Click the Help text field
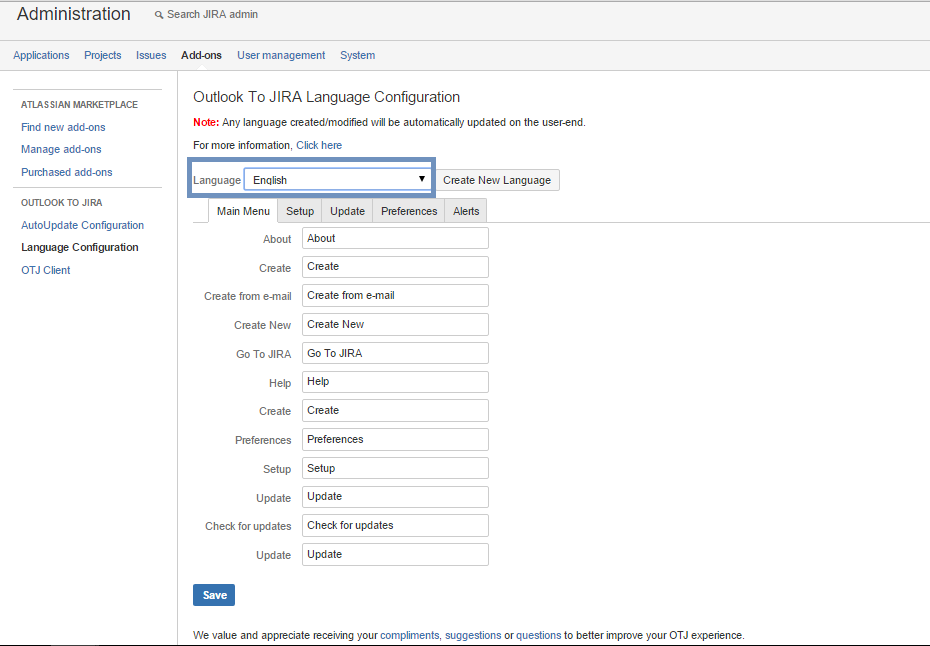This screenshot has width=930, height=646. coord(396,382)
